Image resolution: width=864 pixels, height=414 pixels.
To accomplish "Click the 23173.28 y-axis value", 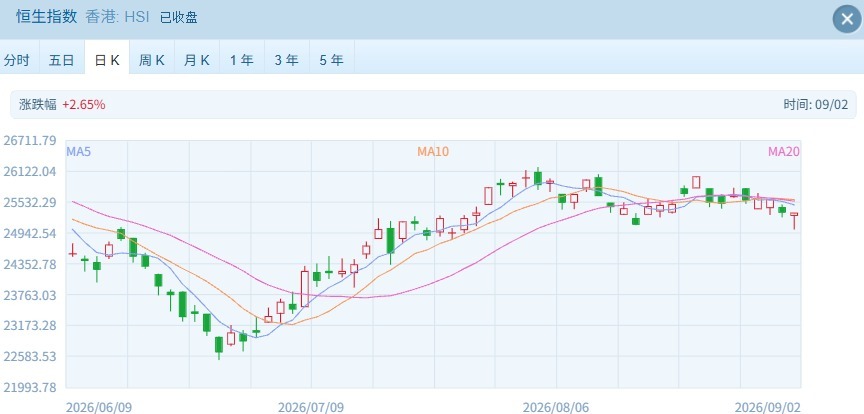I will tap(30, 325).
